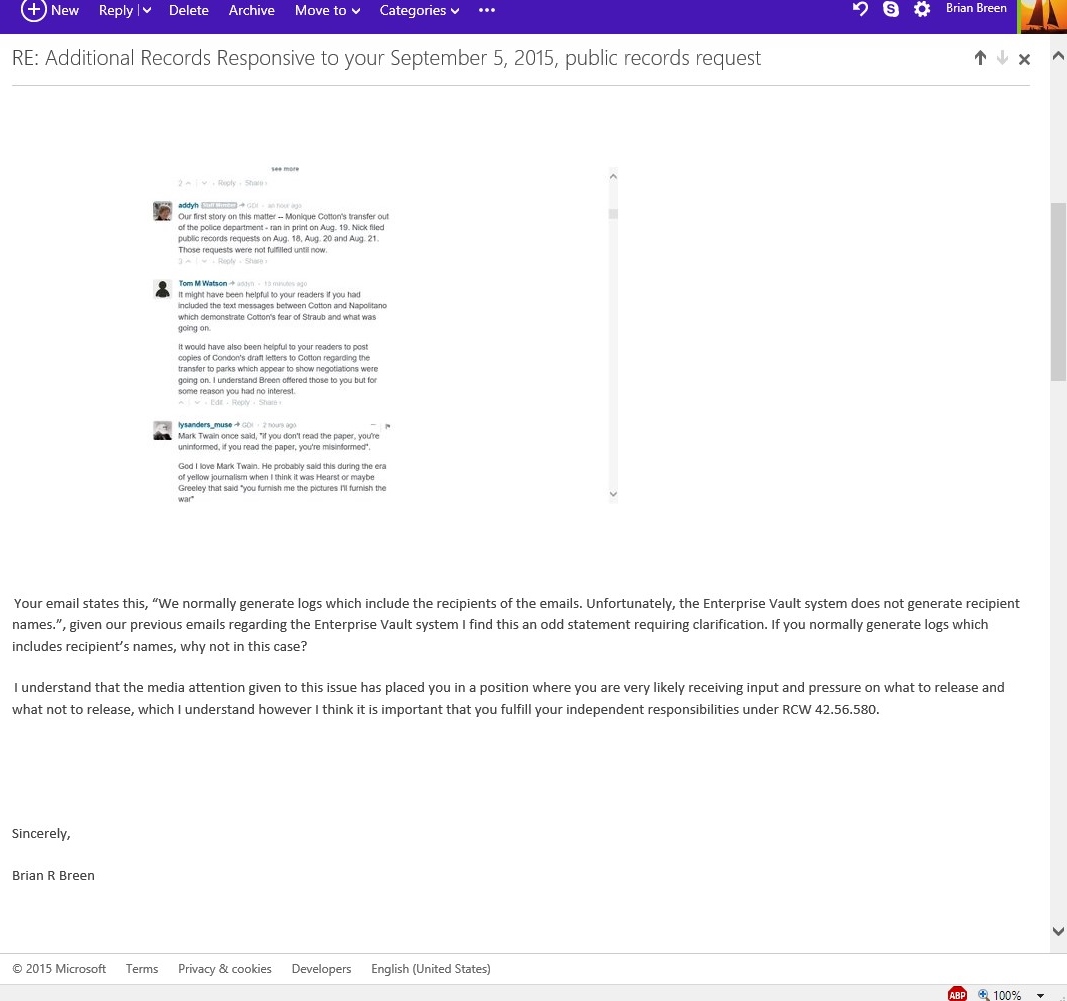Click Archive in the toolbar
This screenshot has width=1067, height=1001.
(x=251, y=10)
